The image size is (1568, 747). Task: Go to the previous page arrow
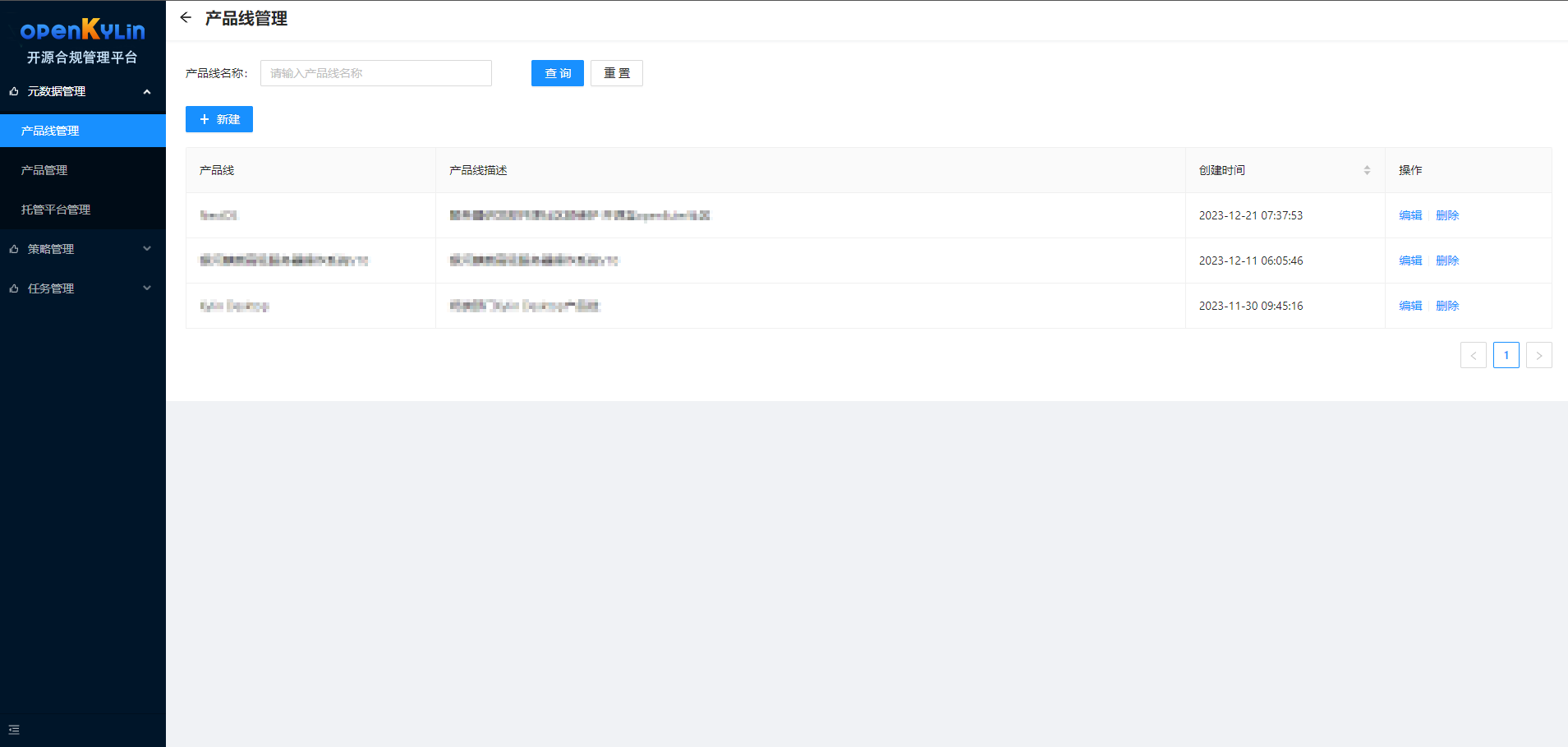point(1473,355)
